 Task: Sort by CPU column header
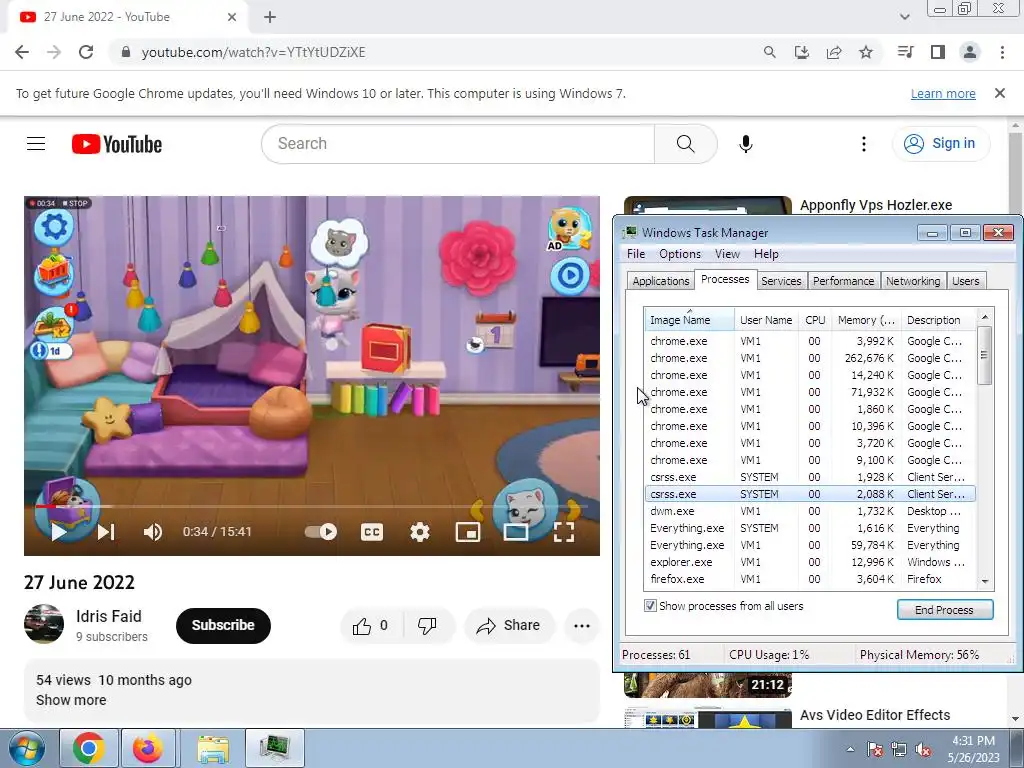tap(815, 320)
